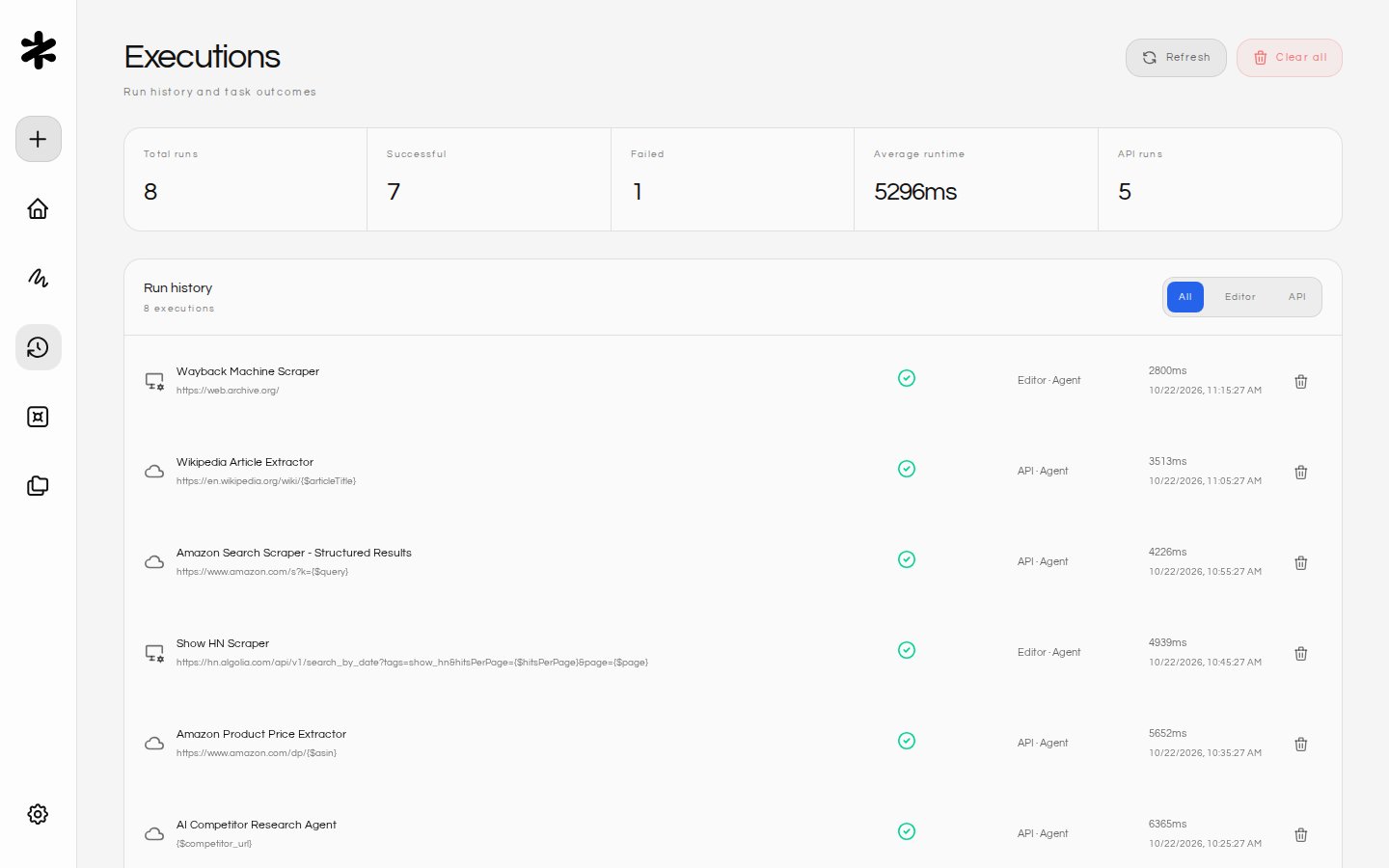1389x868 pixels.
Task: Delete the AI Competitor Research Agent run
Action: coord(1300,835)
